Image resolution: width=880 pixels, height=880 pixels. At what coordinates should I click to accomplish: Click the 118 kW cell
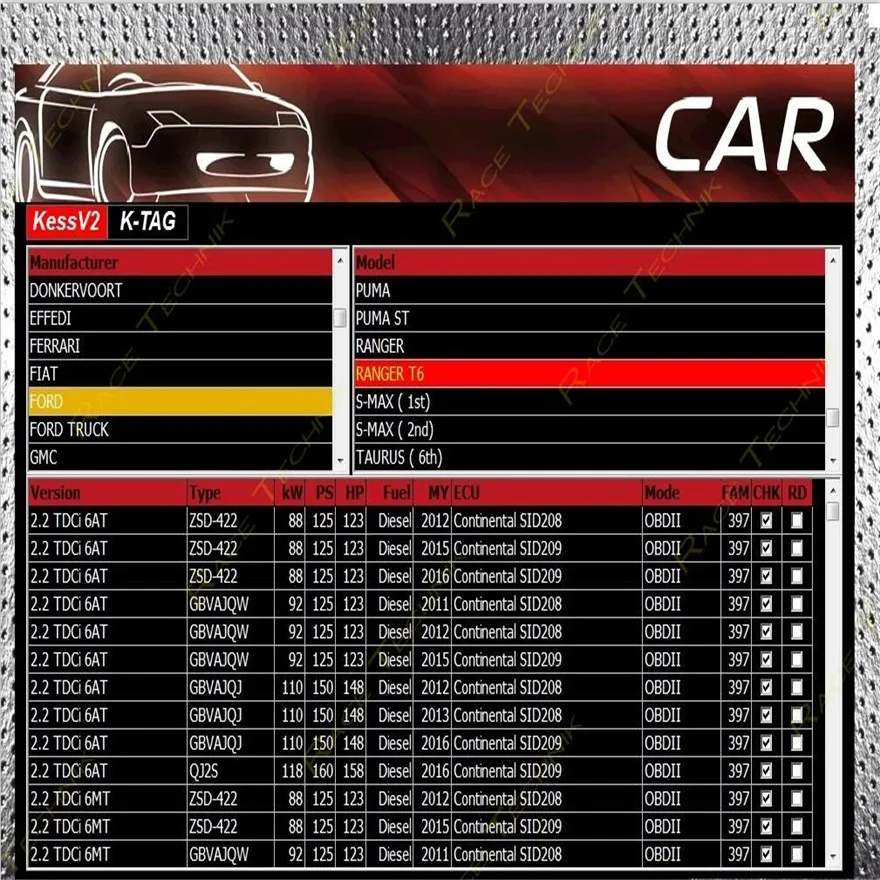tap(292, 771)
